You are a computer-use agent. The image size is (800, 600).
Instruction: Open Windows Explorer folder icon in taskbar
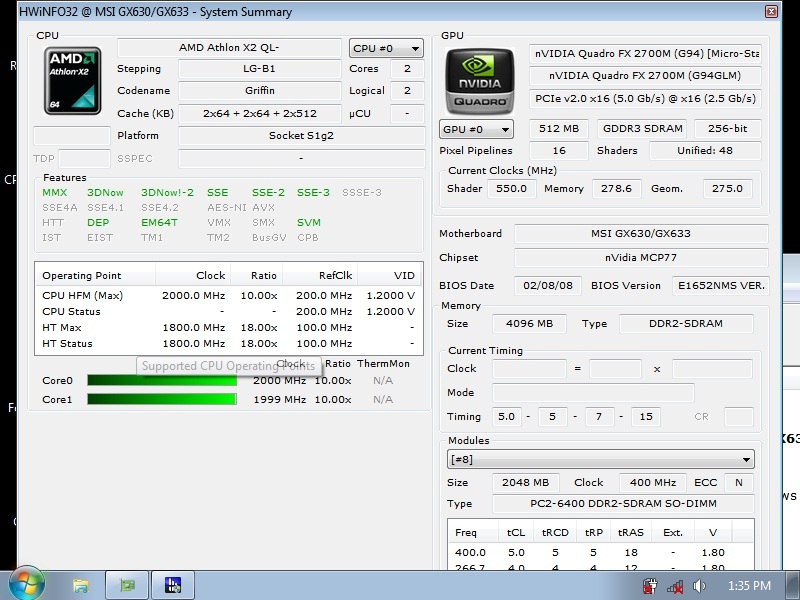[81, 585]
